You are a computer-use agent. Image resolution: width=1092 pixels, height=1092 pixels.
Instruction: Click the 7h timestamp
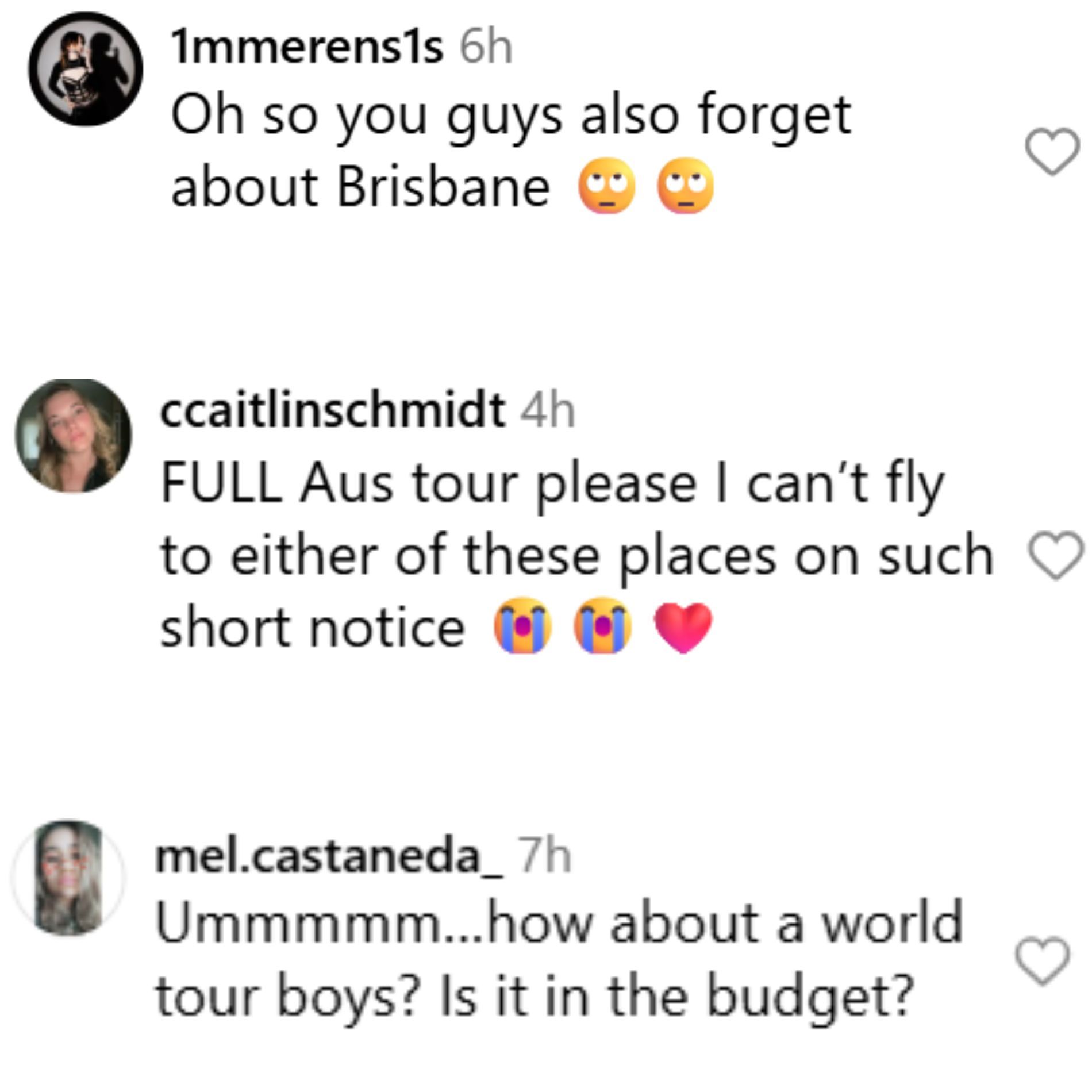click(x=544, y=856)
